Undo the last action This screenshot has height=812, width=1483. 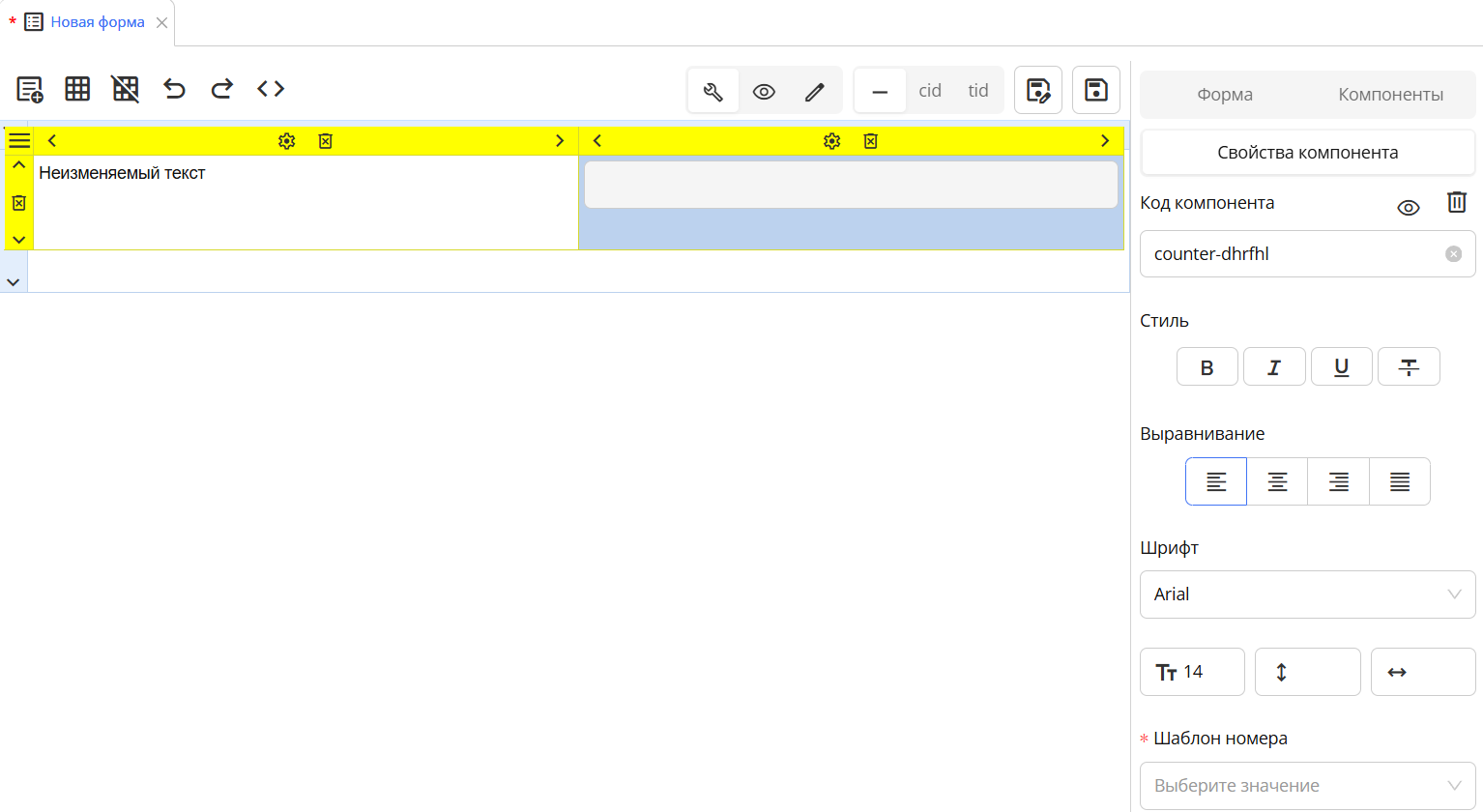(x=174, y=90)
